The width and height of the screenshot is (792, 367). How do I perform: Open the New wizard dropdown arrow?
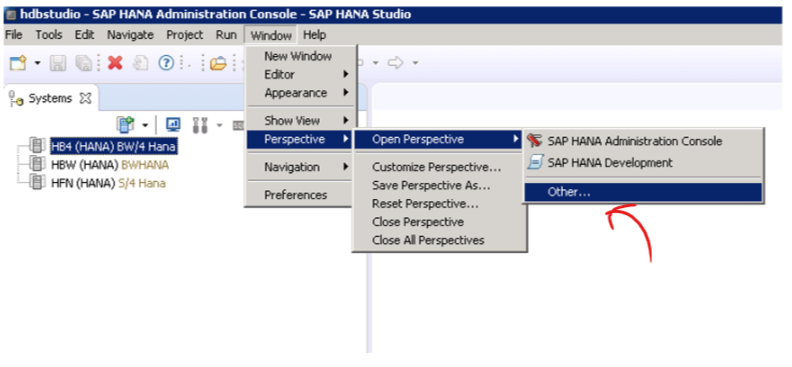(37, 64)
